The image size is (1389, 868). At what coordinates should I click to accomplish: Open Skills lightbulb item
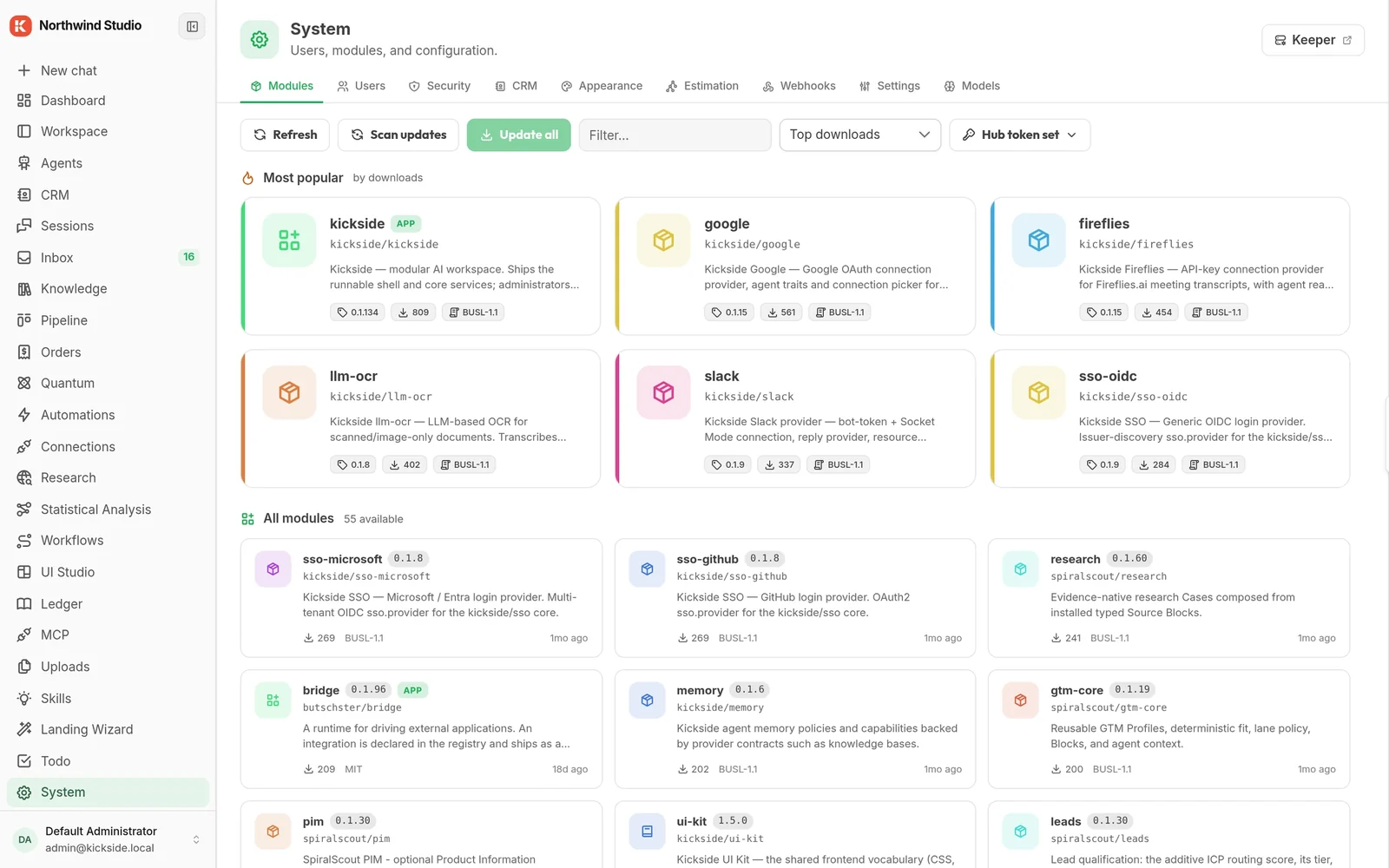(x=108, y=698)
